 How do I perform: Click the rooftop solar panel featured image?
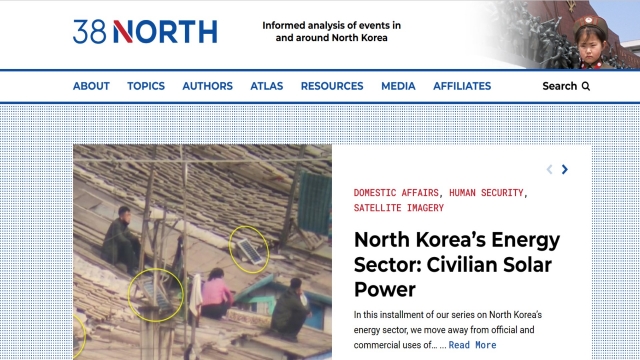(x=202, y=252)
